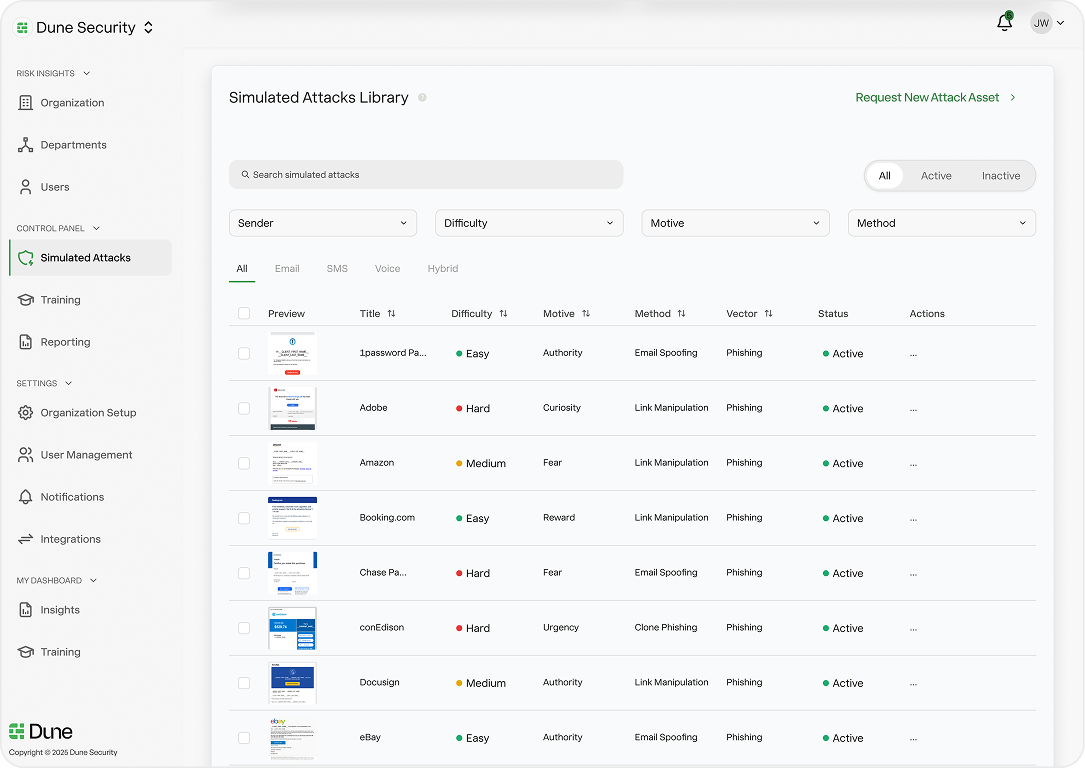The width and height of the screenshot is (1085, 768).
Task: Filter attacks by Active status
Action: tap(936, 176)
